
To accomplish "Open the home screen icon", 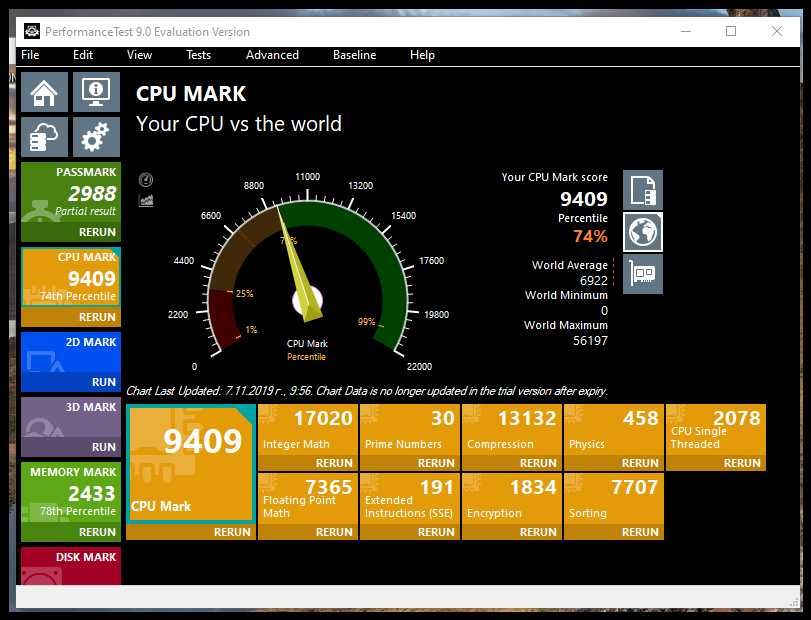I will pyautogui.click(x=44, y=92).
